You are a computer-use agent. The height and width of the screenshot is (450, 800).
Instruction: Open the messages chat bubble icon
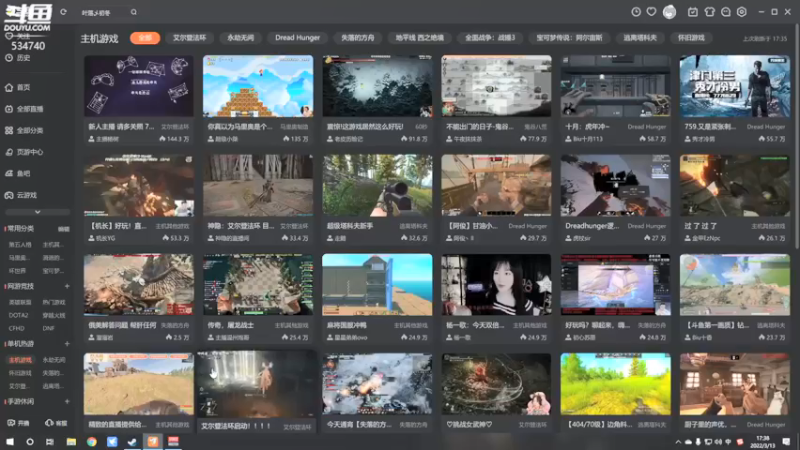click(726, 12)
